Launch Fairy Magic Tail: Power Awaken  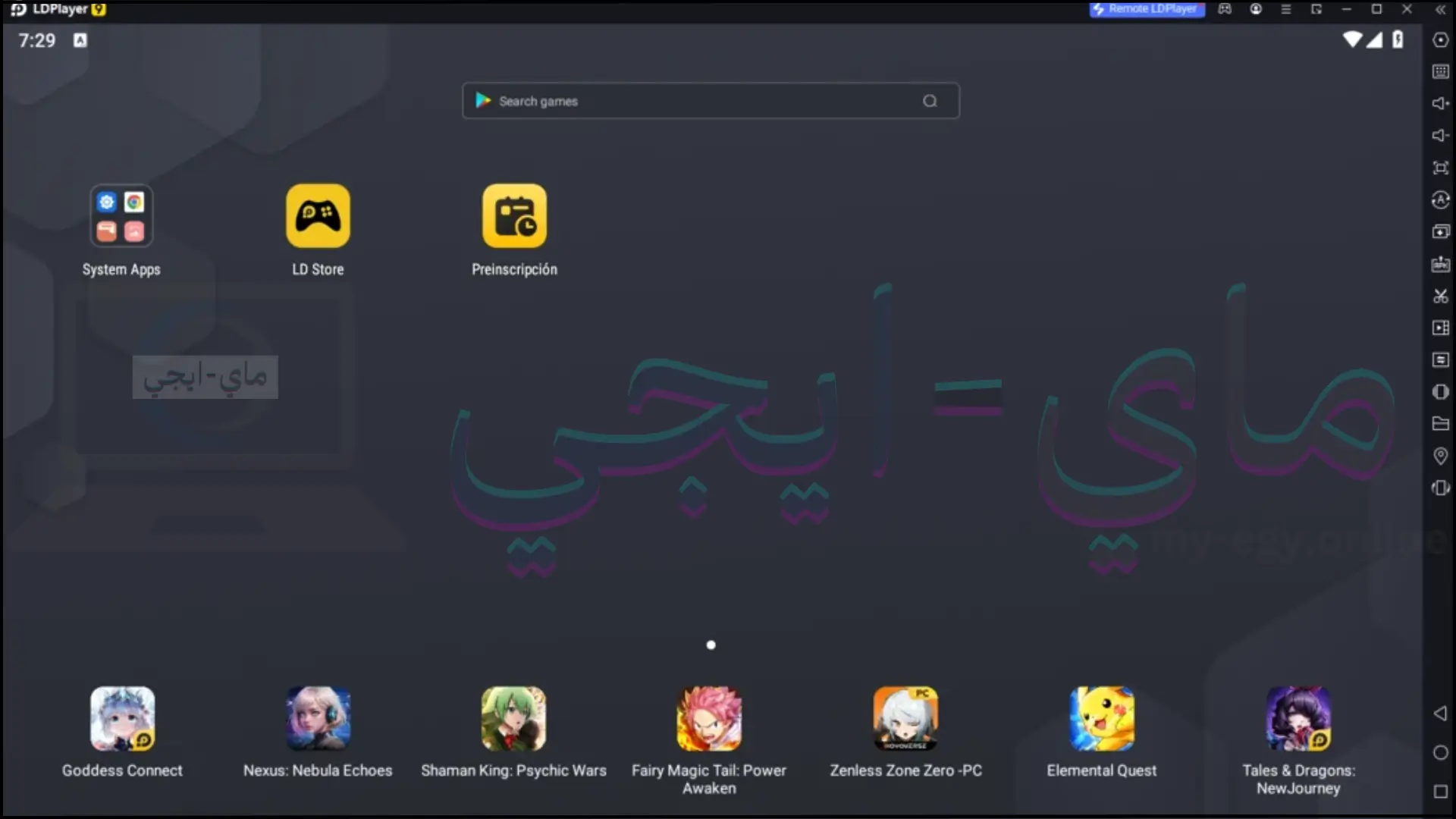coord(710,718)
